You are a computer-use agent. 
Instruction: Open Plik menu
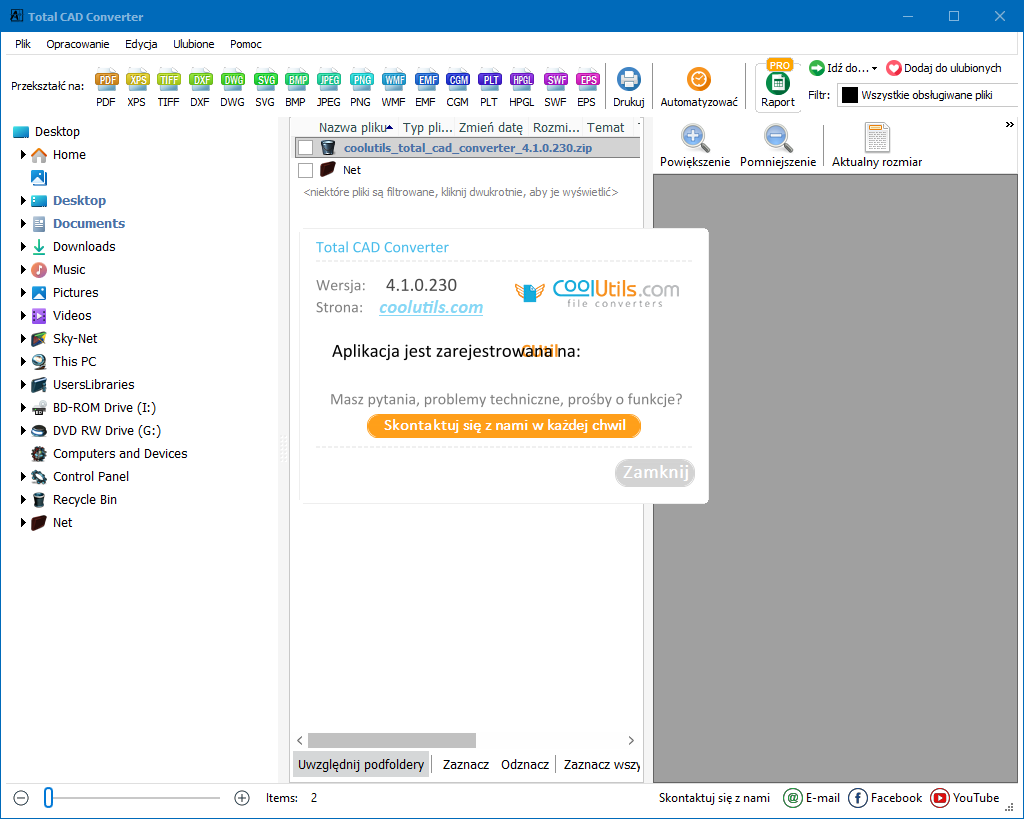23,44
